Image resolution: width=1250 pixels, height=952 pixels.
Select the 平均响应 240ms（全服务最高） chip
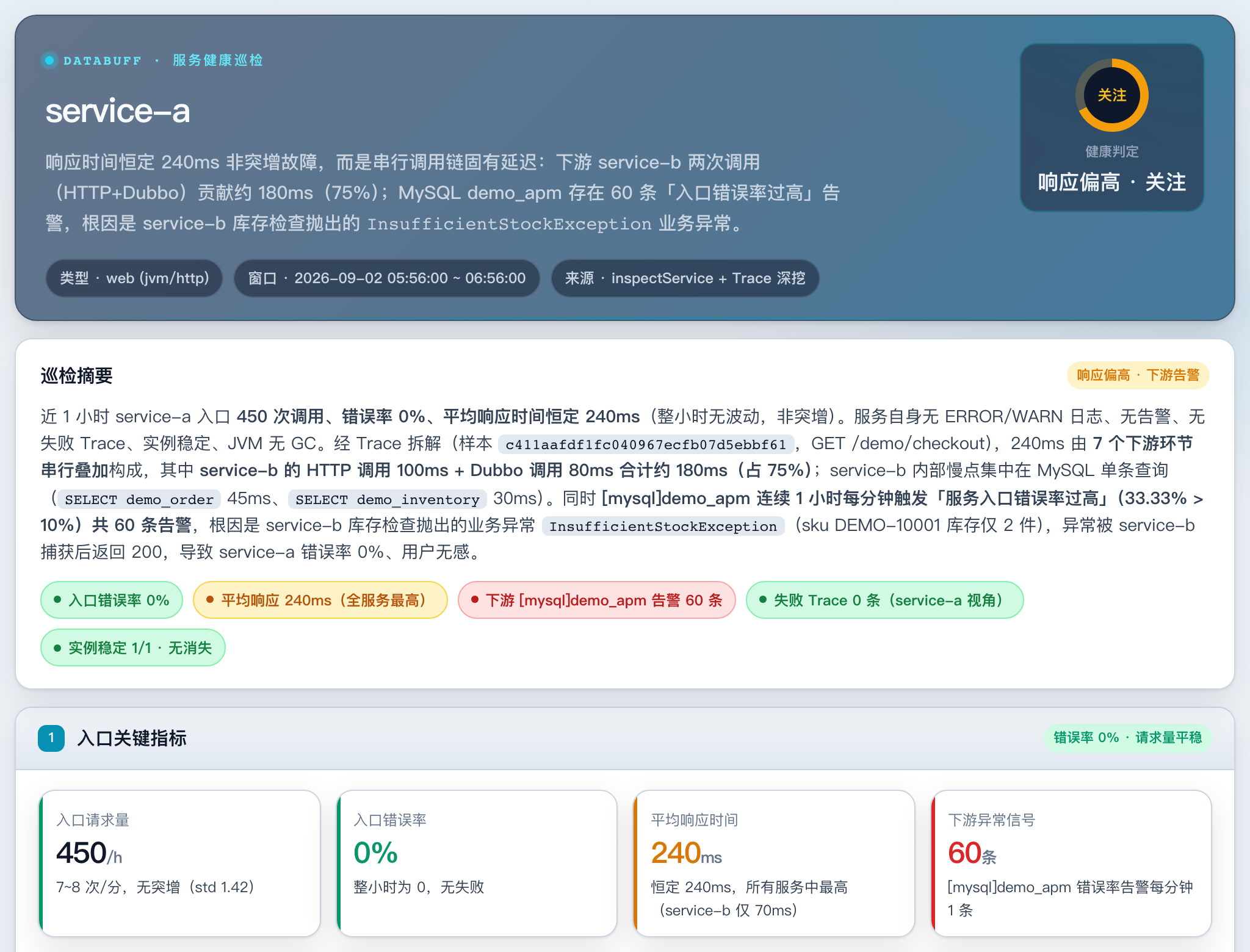[x=320, y=600]
